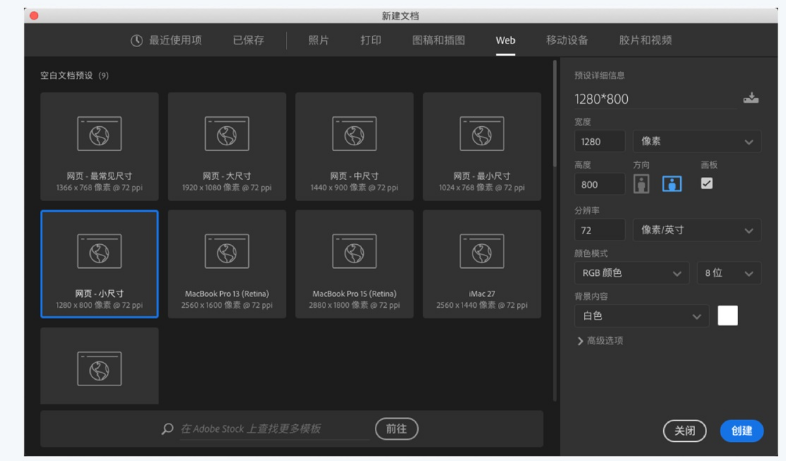The height and width of the screenshot is (461, 786).
Task: Click the search magnifier icon for Adobe Stock
Action: [x=167, y=429]
